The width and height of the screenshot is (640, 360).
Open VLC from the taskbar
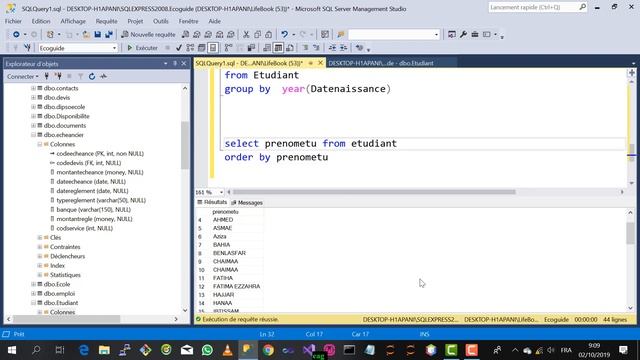[x=228, y=350]
